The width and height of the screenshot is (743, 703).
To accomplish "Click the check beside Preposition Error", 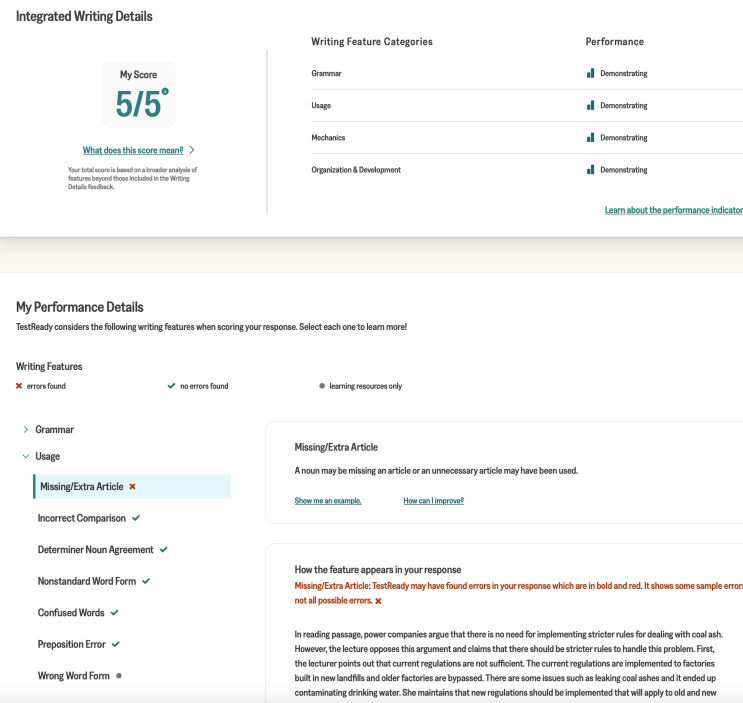I will tap(116, 644).
